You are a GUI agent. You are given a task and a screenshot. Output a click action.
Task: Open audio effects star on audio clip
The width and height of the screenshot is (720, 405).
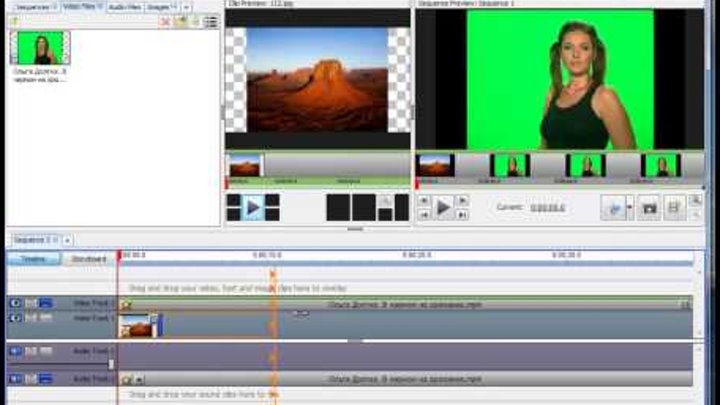click(126, 379)
